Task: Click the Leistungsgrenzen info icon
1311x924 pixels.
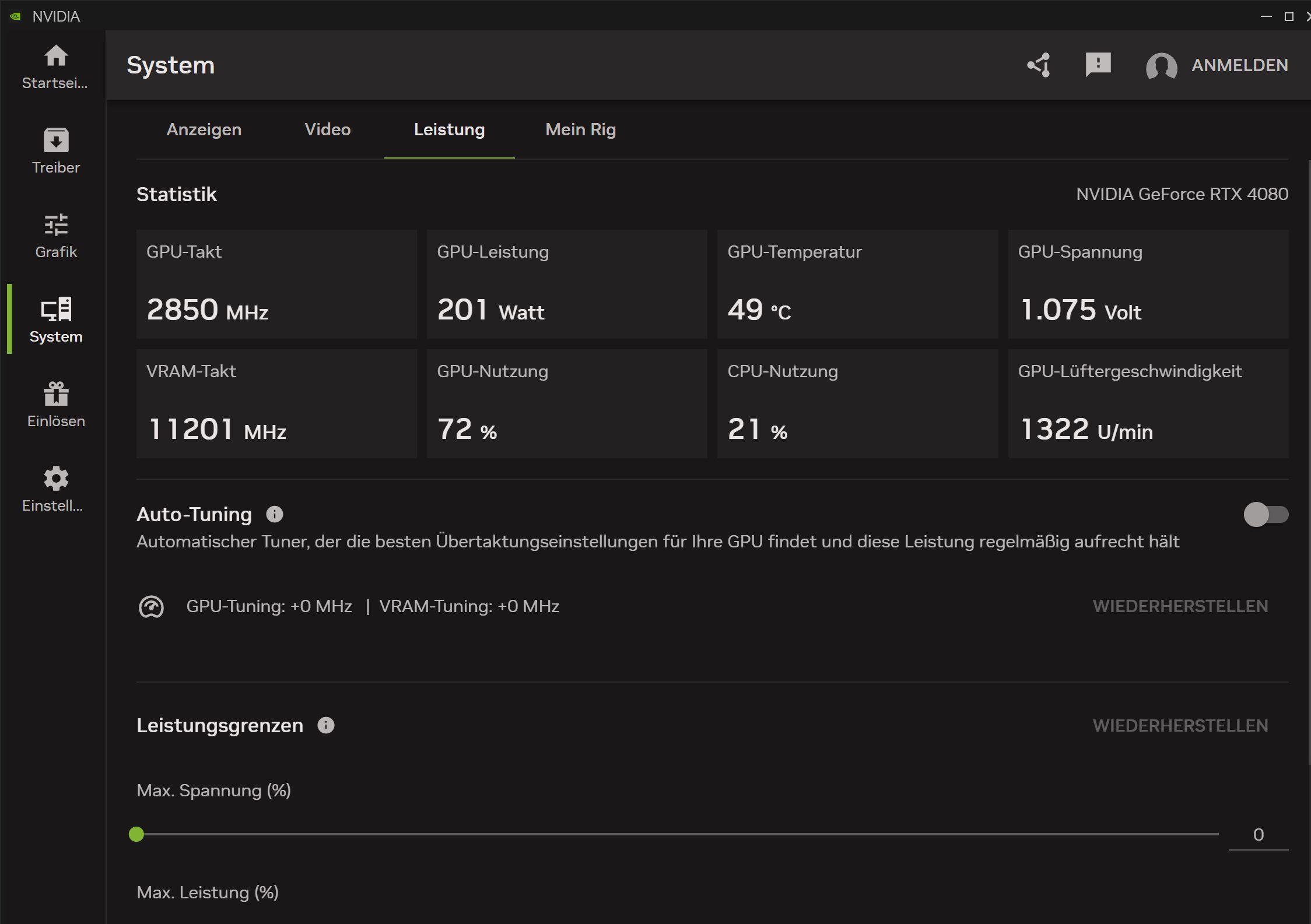Action: point(325,725)
